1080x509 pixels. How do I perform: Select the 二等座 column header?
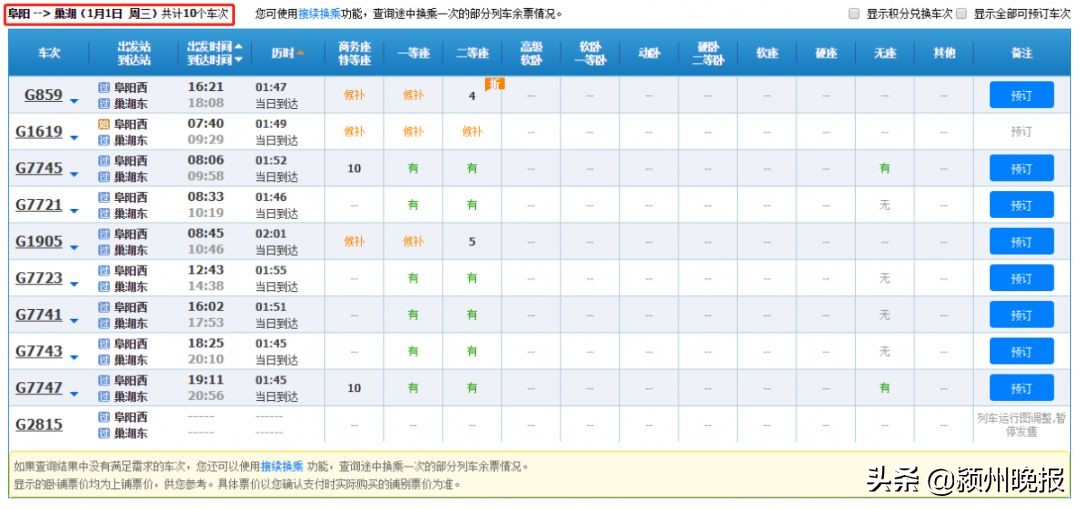pyautogui.click(x=472, y=53)
